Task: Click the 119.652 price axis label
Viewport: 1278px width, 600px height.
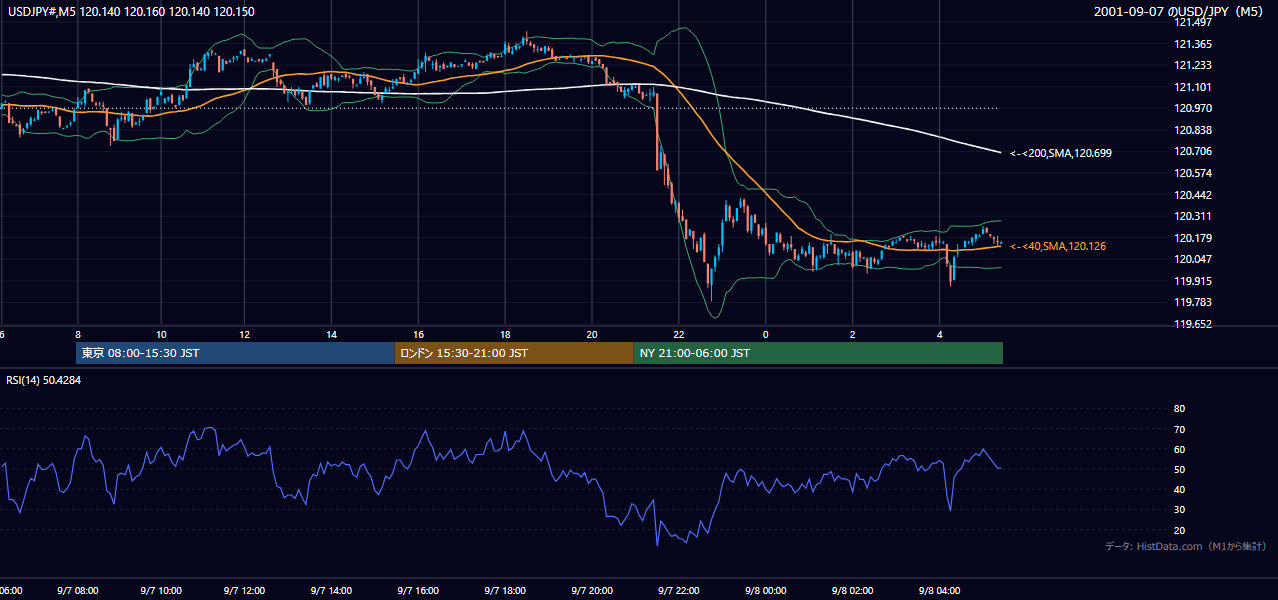Action: 1191,324
